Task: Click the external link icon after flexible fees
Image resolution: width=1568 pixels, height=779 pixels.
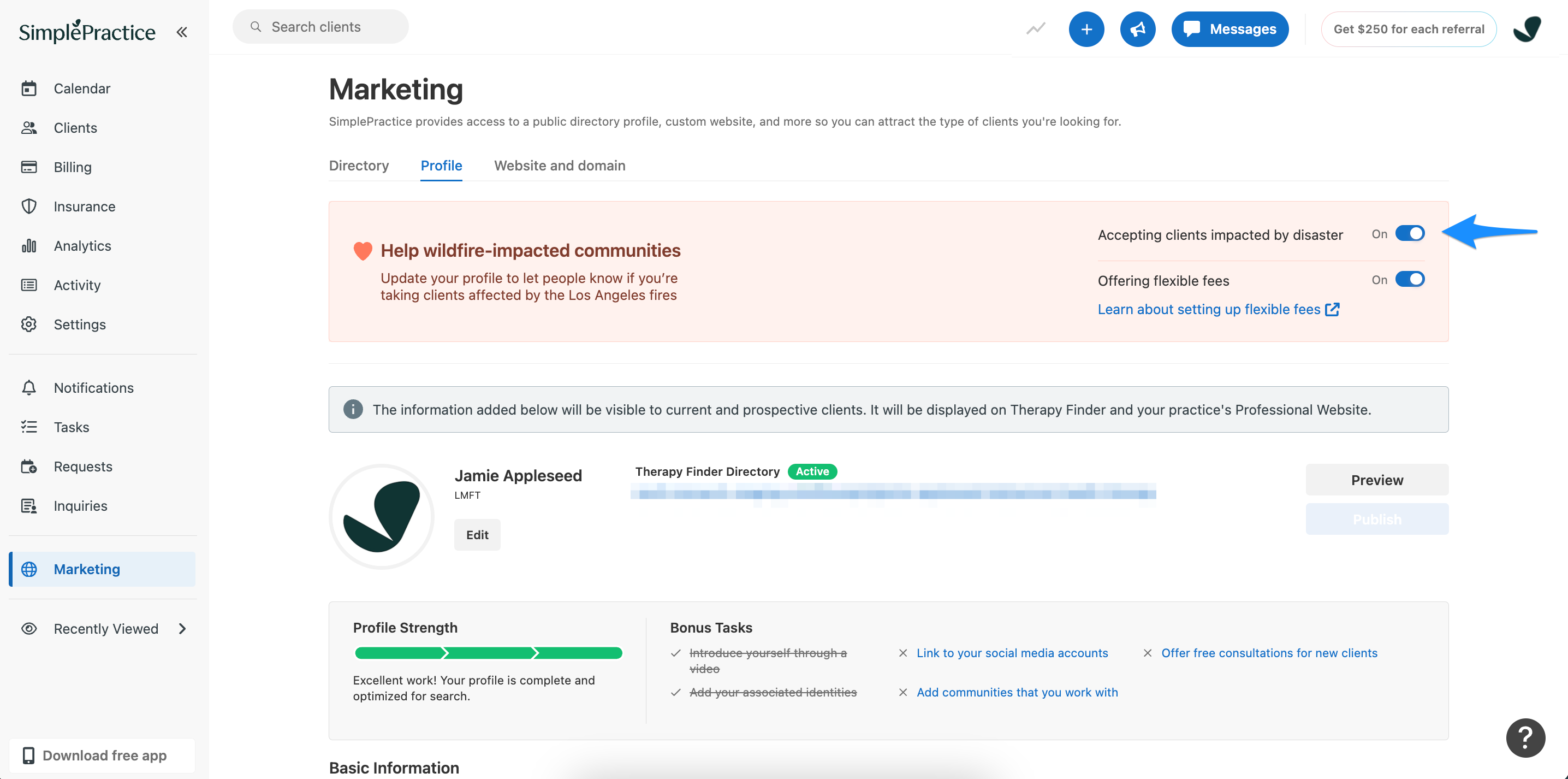Action: tap(1333, 309)
